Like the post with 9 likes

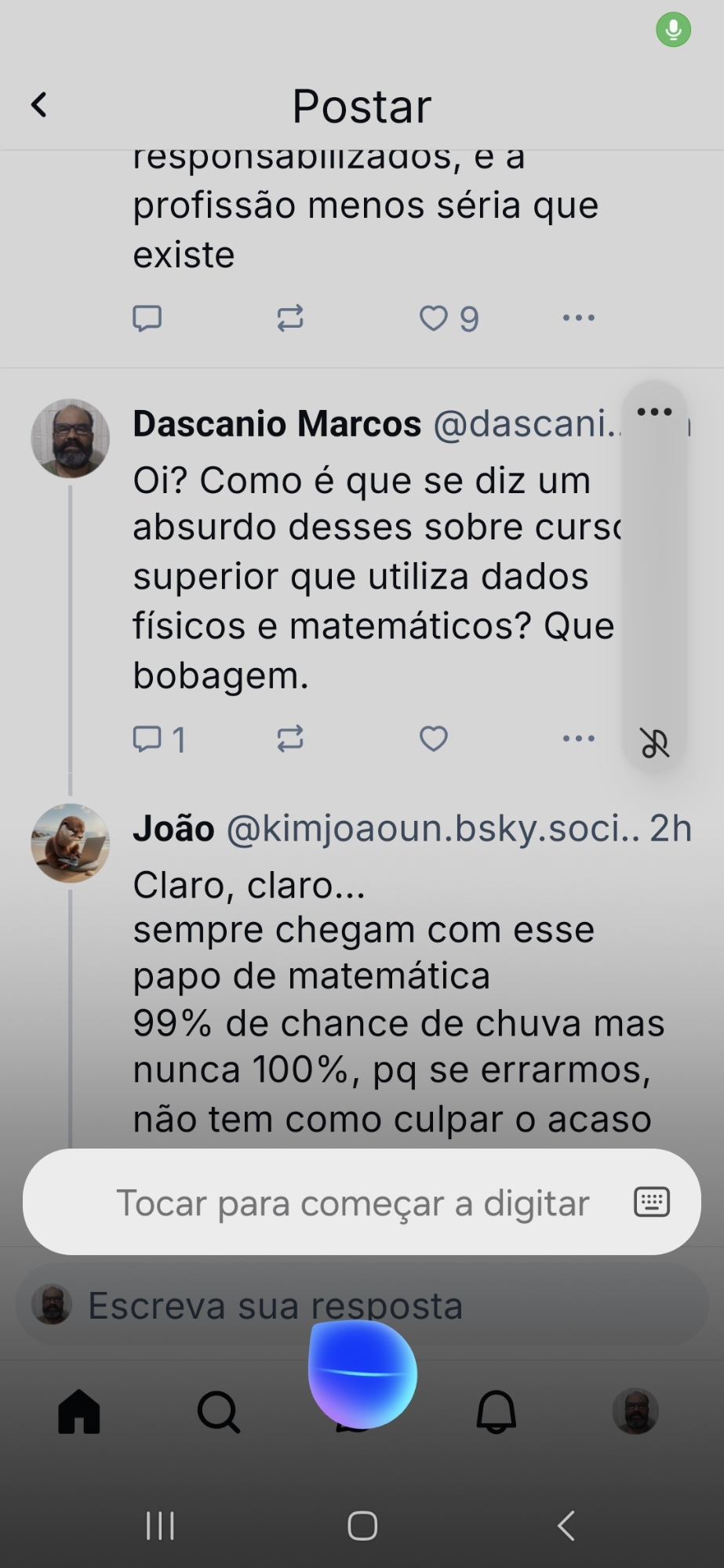(x=434, y=318)
